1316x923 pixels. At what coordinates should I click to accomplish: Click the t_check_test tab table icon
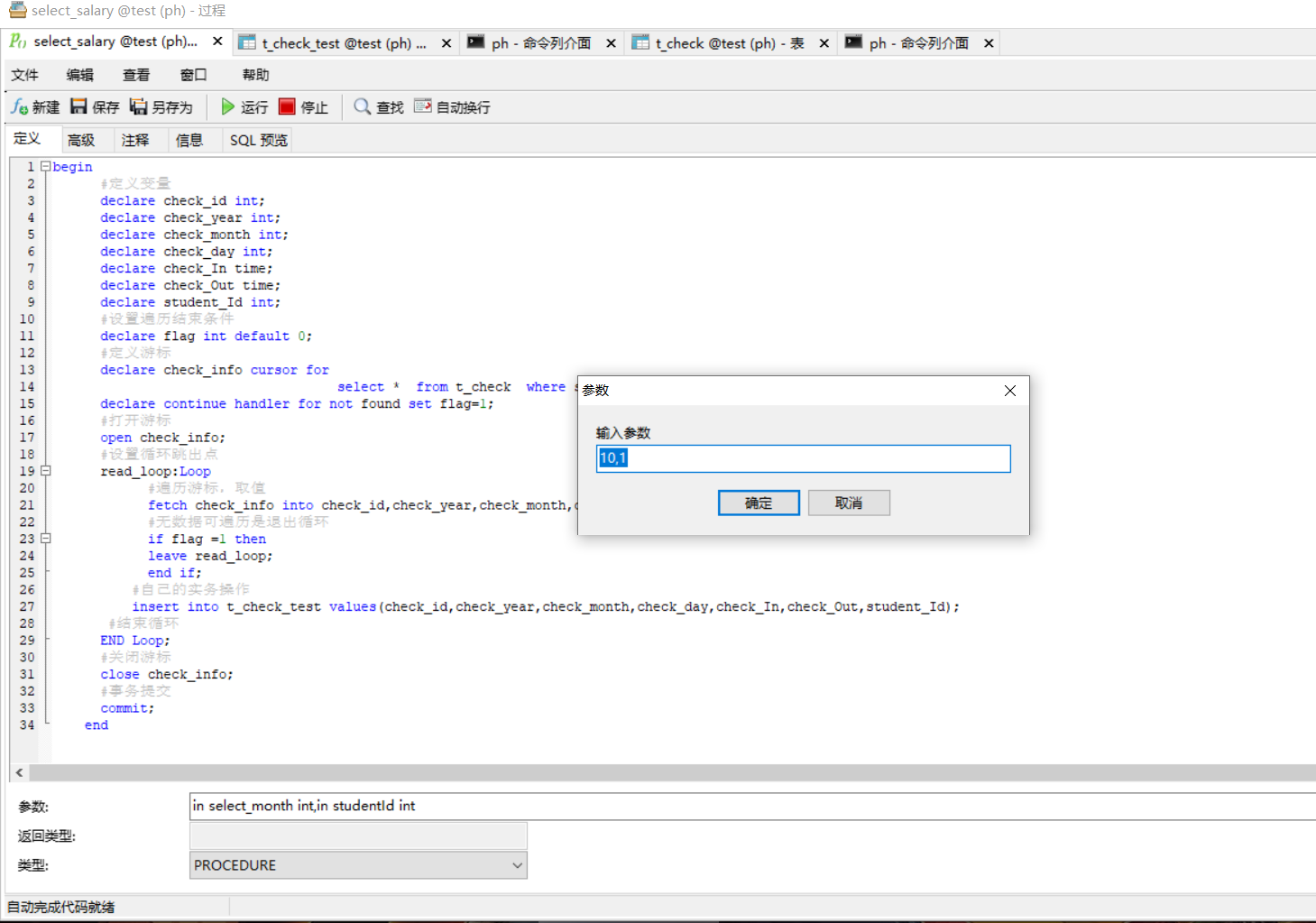(x=247, y=42)
